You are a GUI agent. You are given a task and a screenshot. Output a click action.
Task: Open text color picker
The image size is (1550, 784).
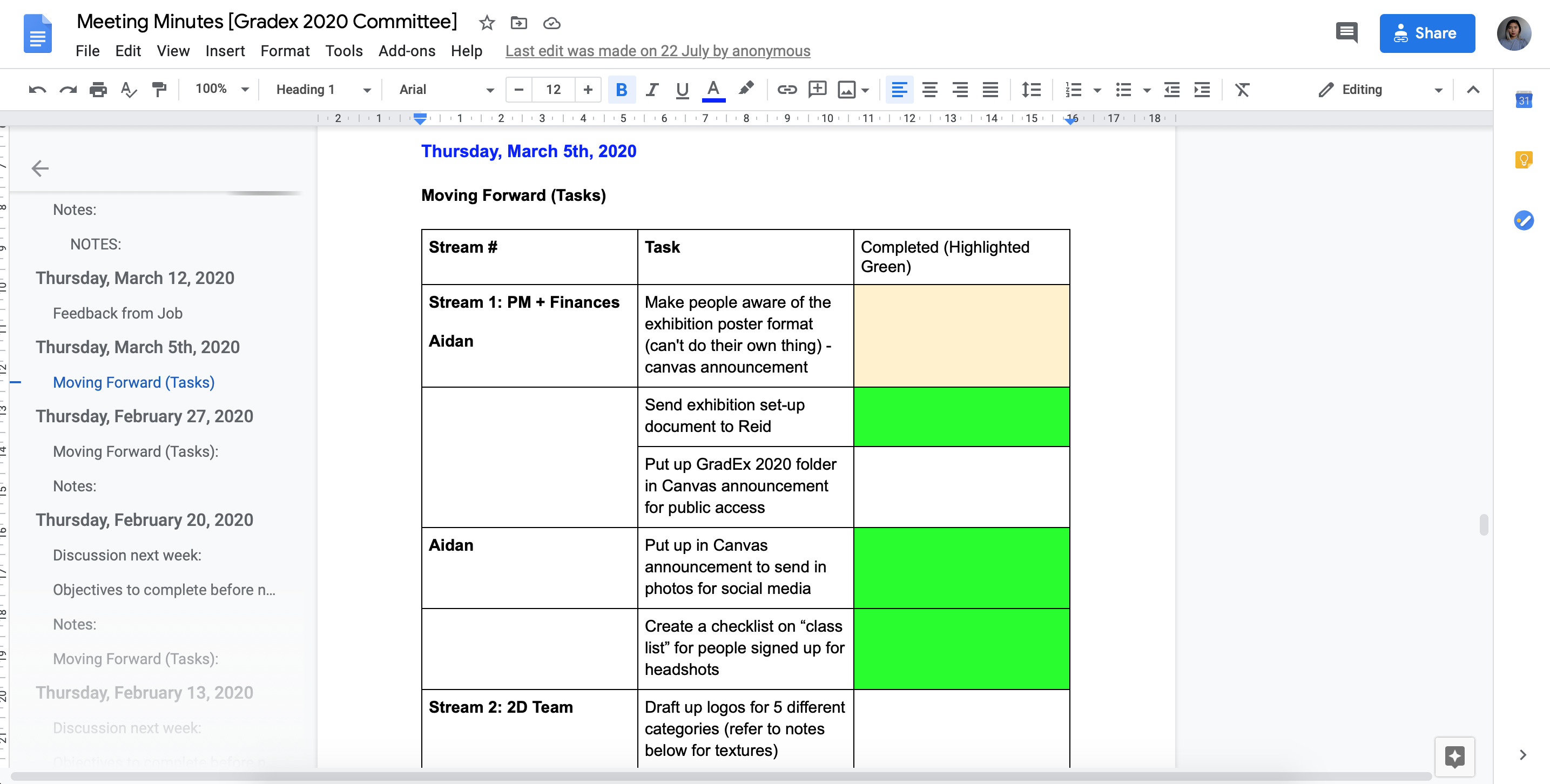click(713, 90)
